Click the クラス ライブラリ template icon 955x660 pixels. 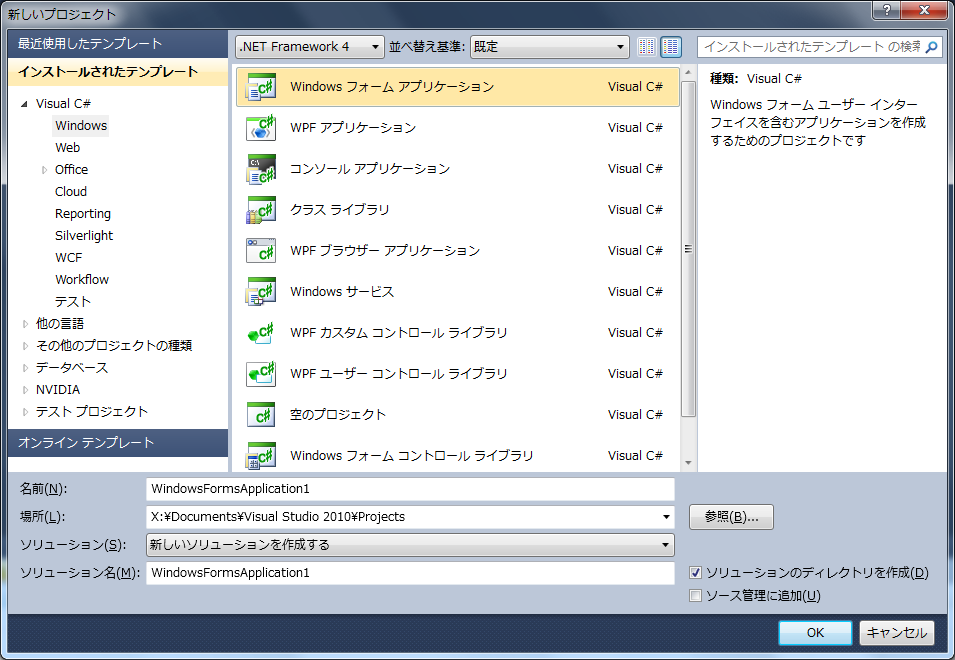coord(261,209)
